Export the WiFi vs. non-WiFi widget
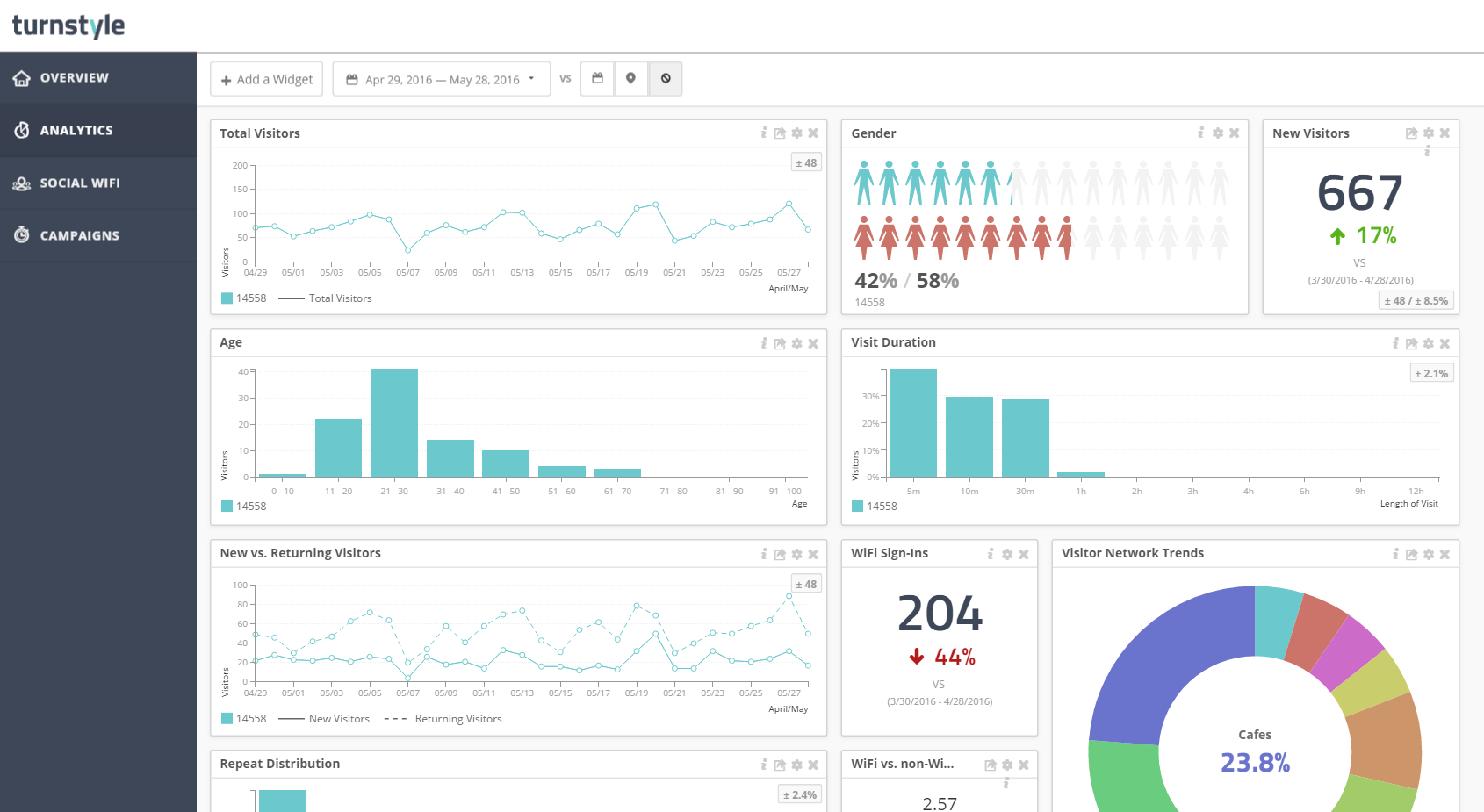Image resolution: width=1484 pixels, height=812 pixels. pos(991,765)
